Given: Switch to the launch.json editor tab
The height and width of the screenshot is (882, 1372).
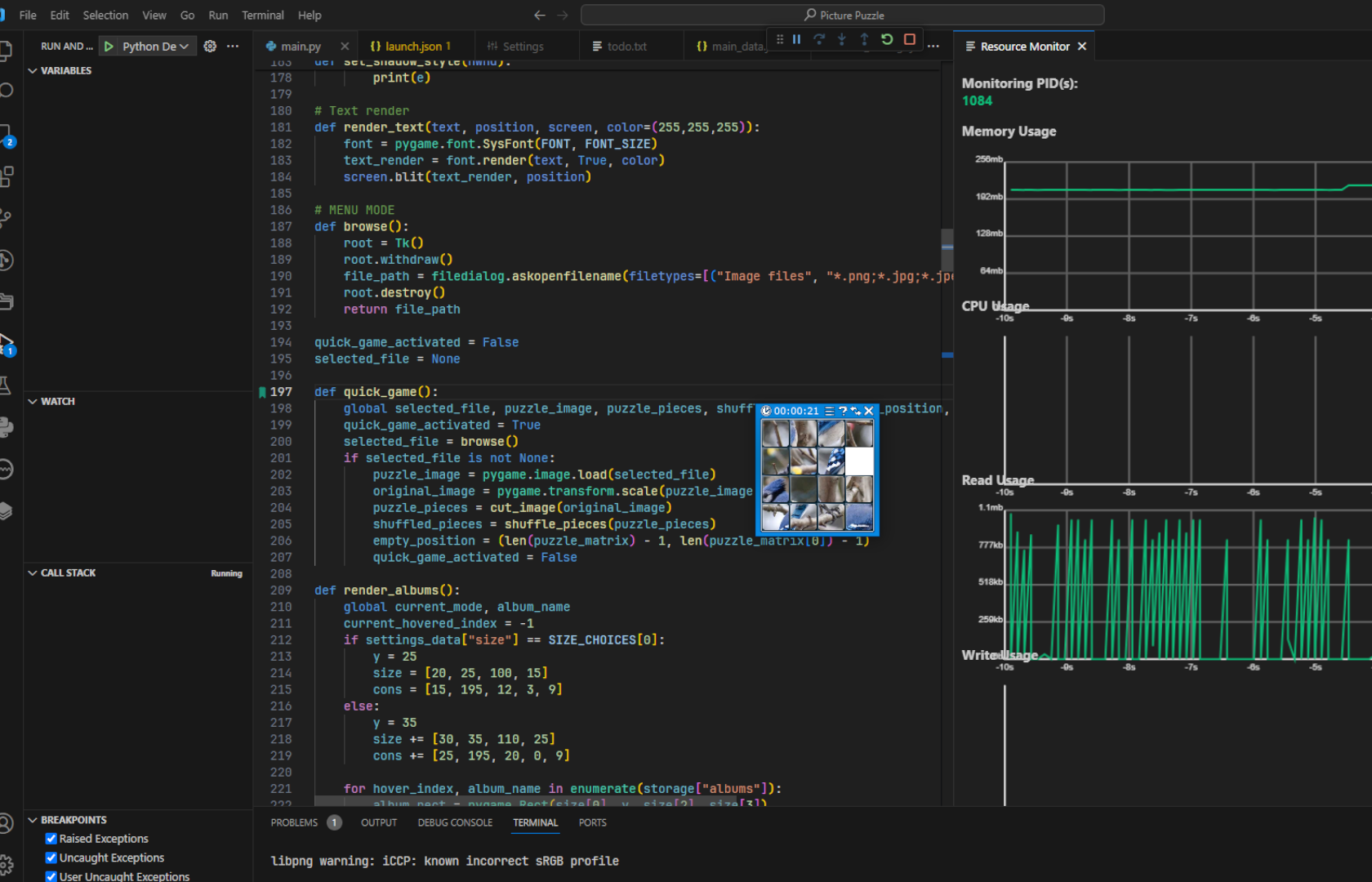Looking at the screenshot, I should point(412,47).
